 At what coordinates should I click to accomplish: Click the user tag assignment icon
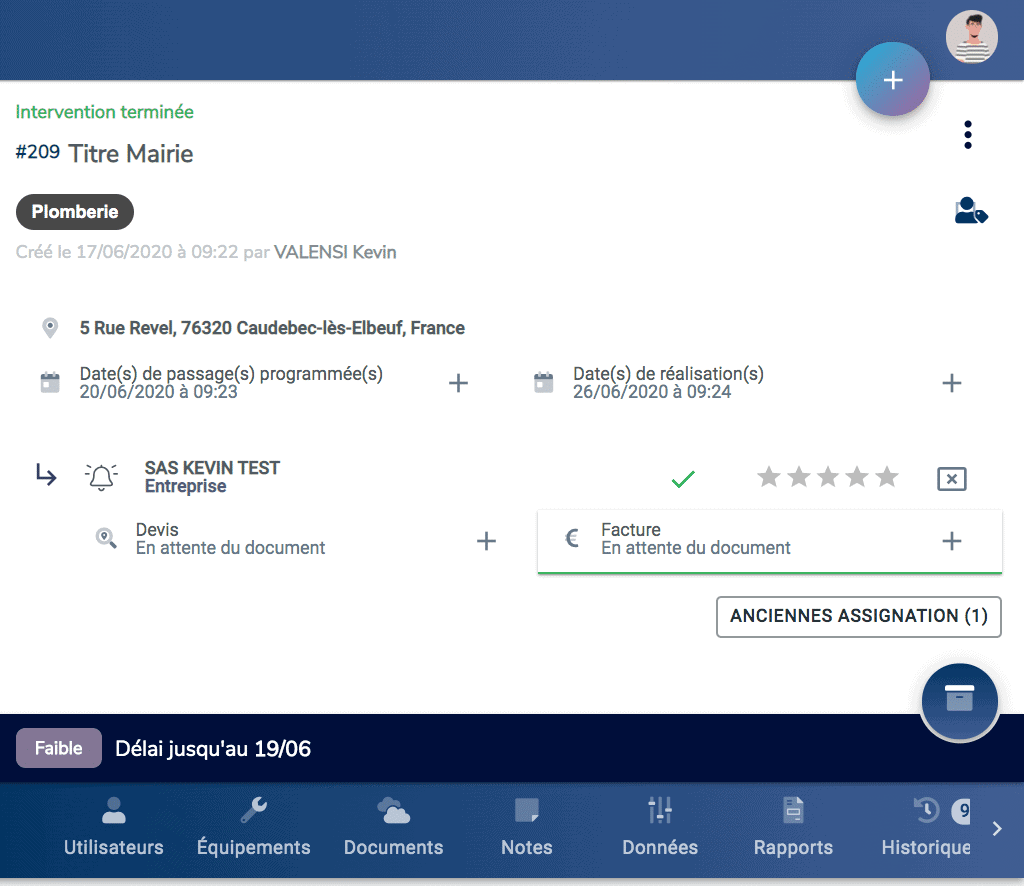click(x=971, y=211)
